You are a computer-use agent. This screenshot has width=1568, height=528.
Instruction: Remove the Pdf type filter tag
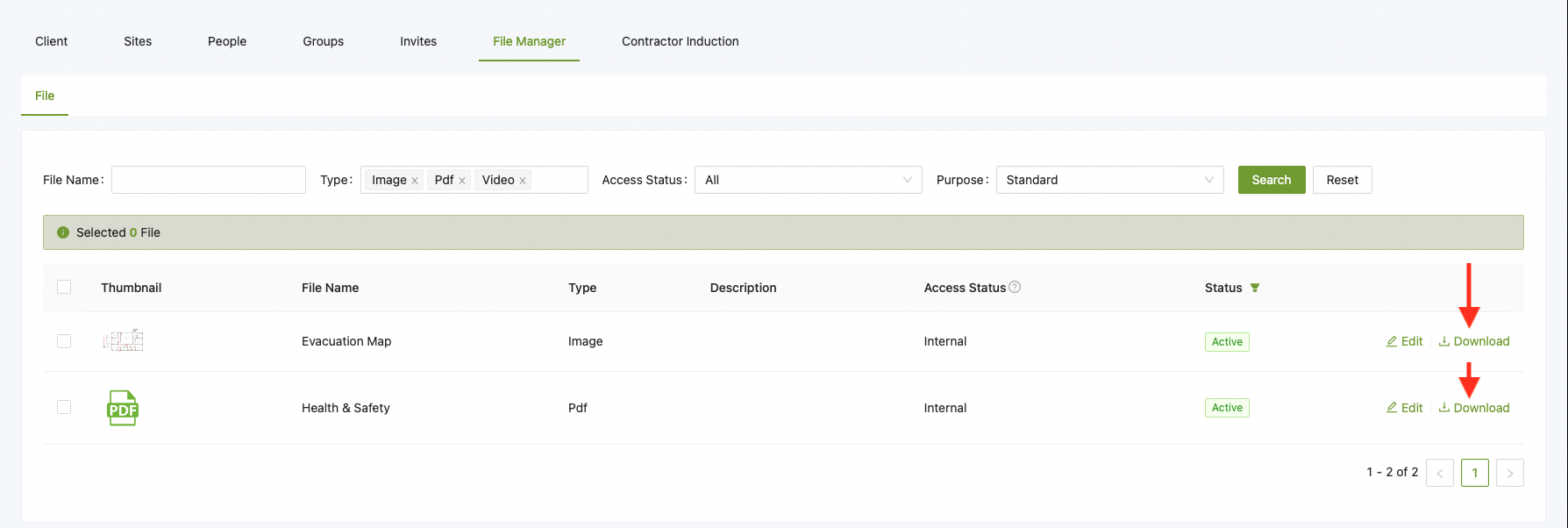click(462, 181)
